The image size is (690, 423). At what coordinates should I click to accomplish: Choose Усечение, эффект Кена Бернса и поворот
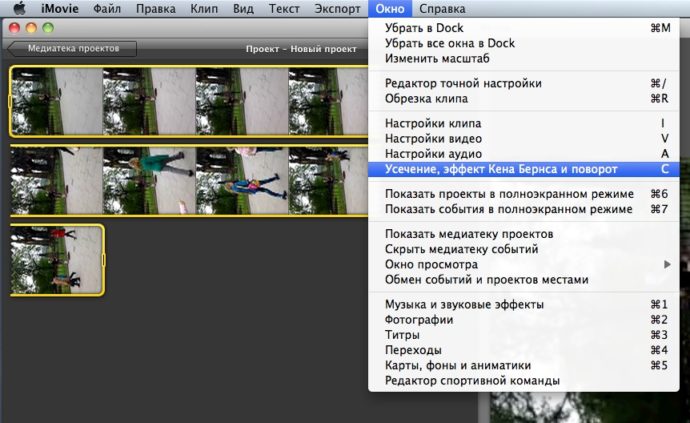tap(524, 169)
